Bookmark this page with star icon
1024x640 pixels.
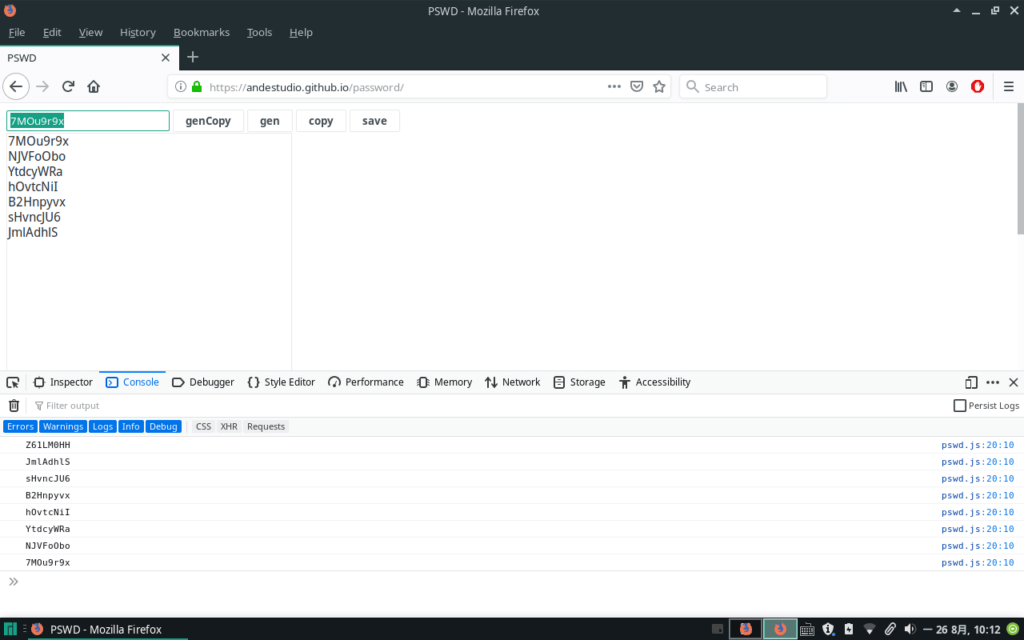(x=659, y=87)
